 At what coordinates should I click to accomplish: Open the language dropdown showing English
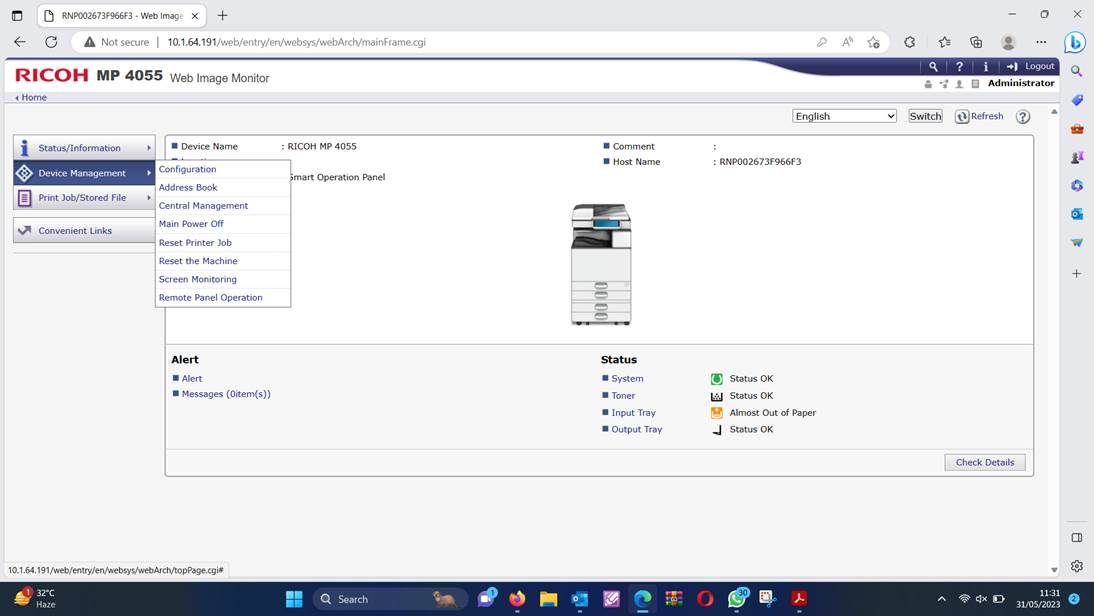[x=844, y=116]
